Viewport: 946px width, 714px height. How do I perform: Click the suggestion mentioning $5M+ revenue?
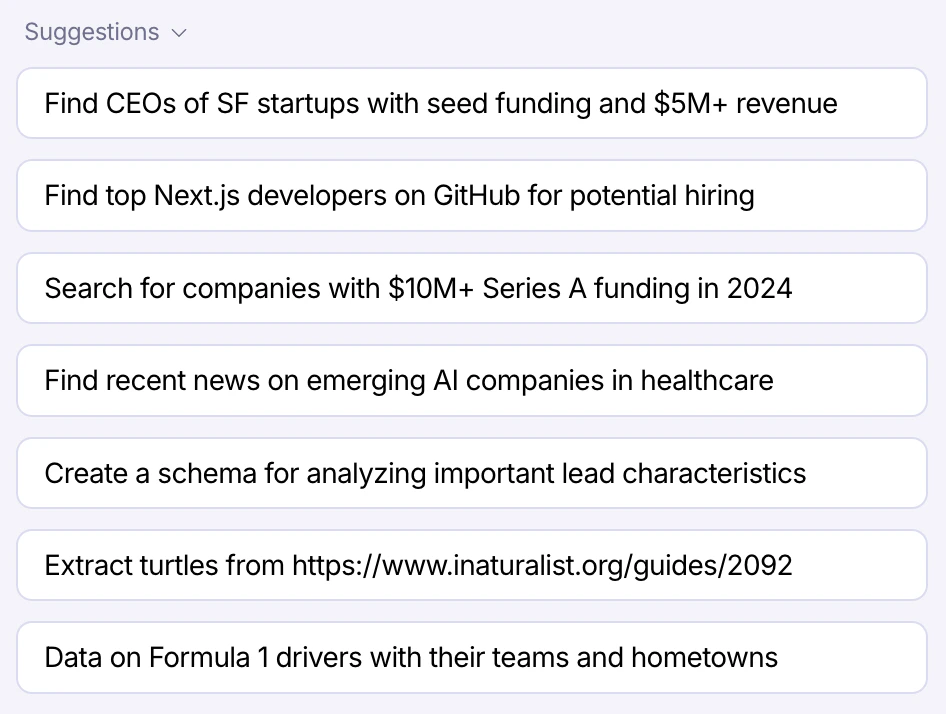click(x=472, y=103)
